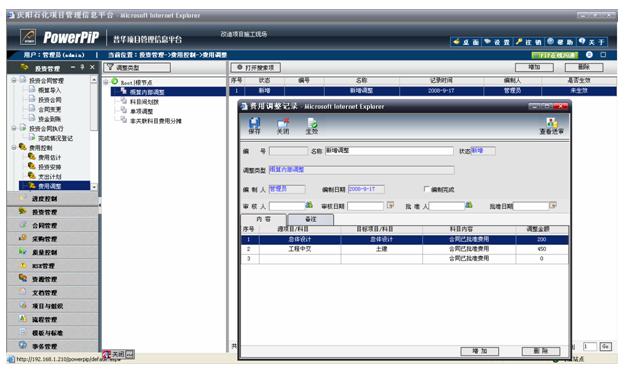Viewport: 630px width, 372px height.
Task: Select 投资合同 in left tree
Action: (x=50, y=100)
